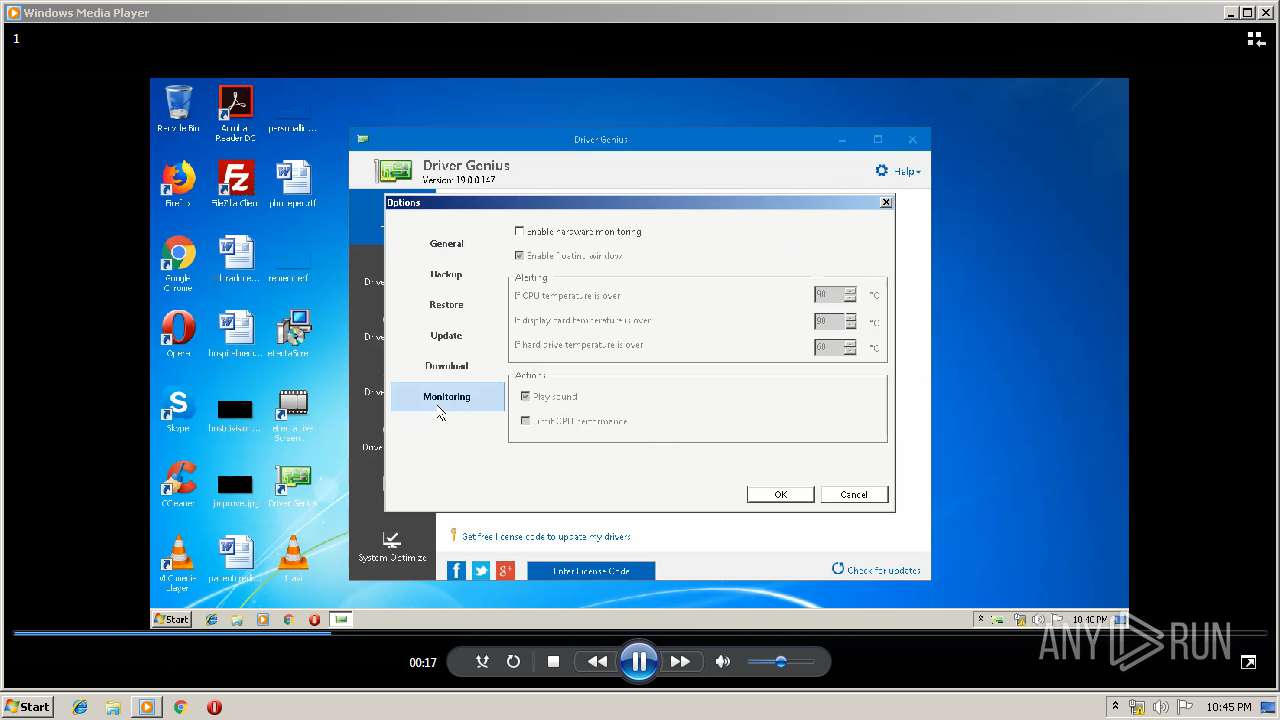This screenshot has height=720, width=1280.
Task: Select the Backup options tab
Action: 446,274
